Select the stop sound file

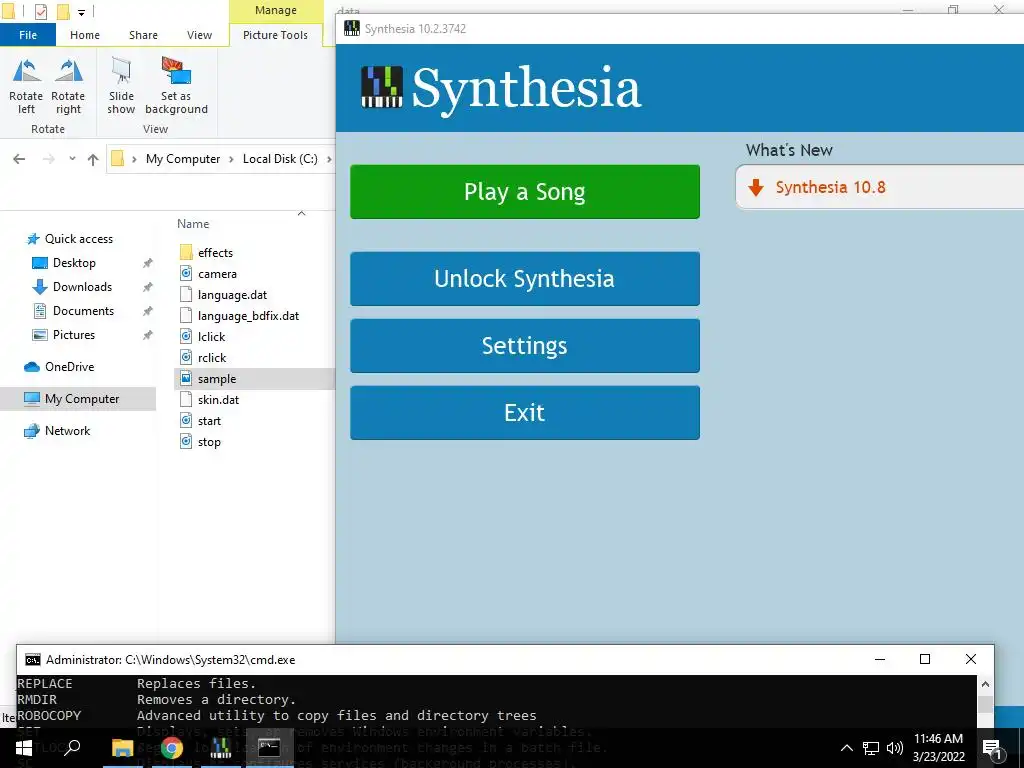[209, 441]
